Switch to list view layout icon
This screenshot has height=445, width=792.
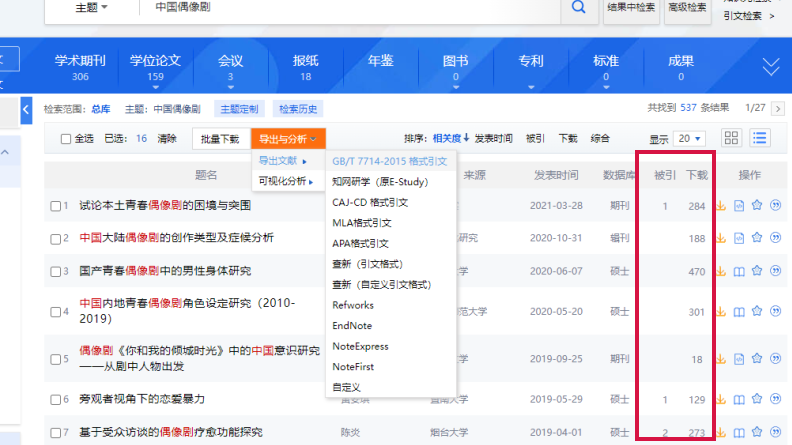pyautogui.click(x=760, y=138)
